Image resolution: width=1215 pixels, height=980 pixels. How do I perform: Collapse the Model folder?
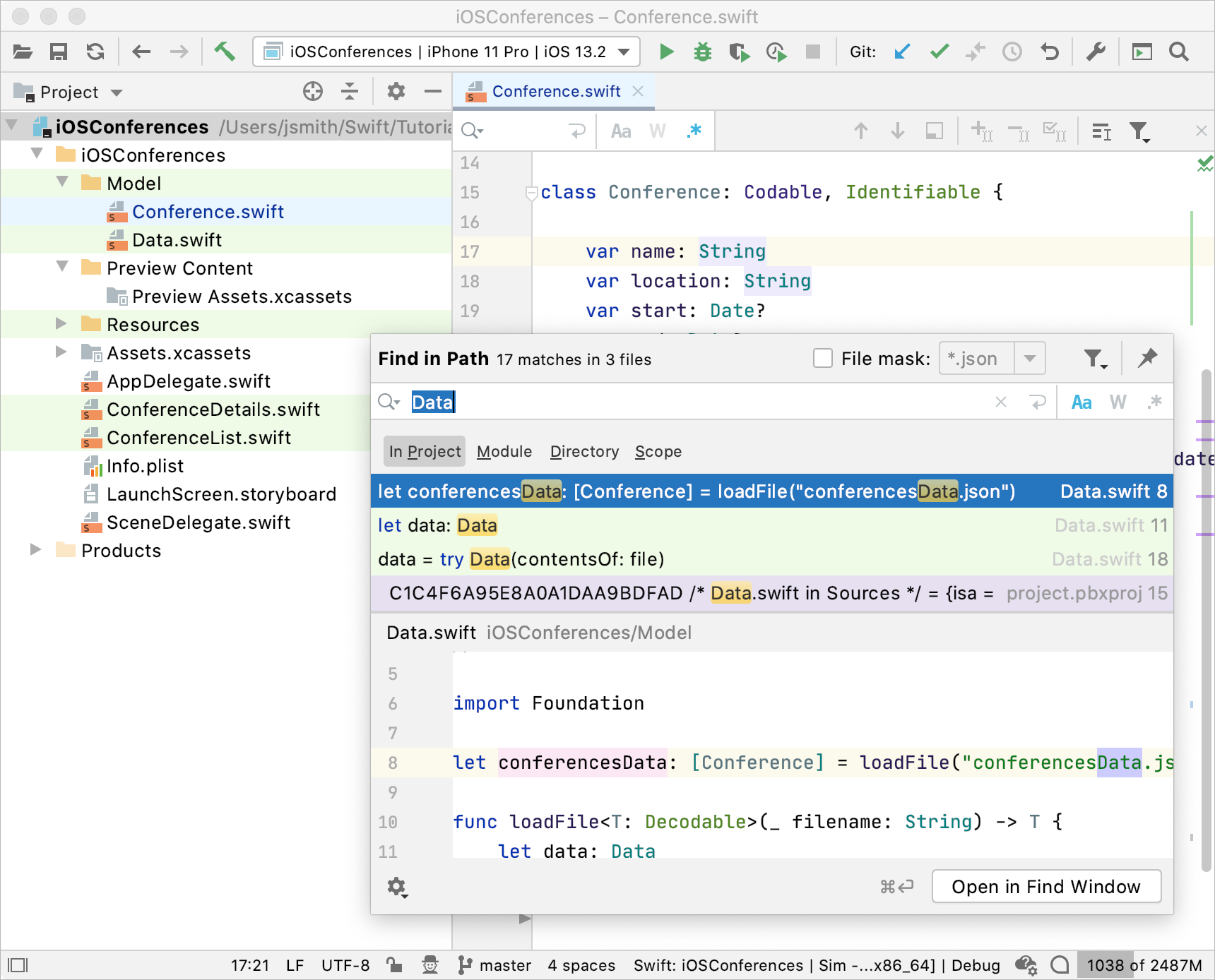coord(62,182)
